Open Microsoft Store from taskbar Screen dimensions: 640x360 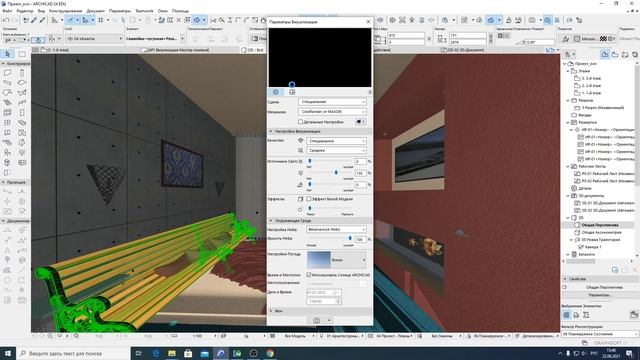(188, 353)
